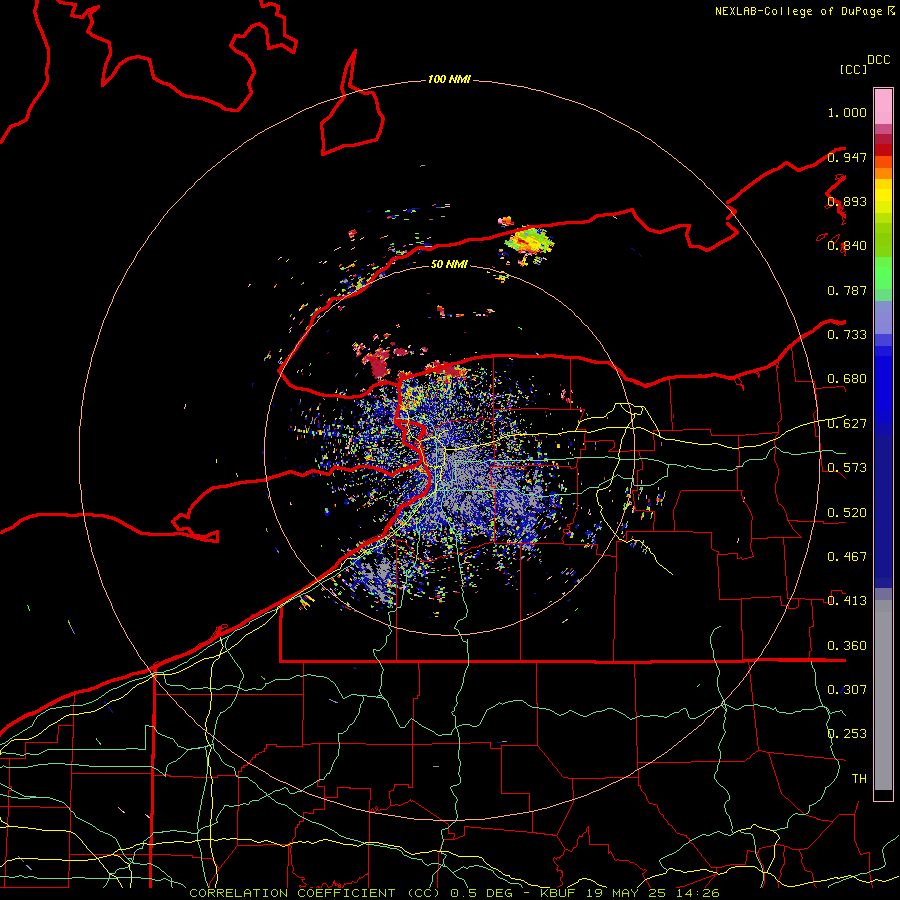The image size is (900, 900).
Task: Click the 50 NMI range ring label
Action: click(449, 264)
